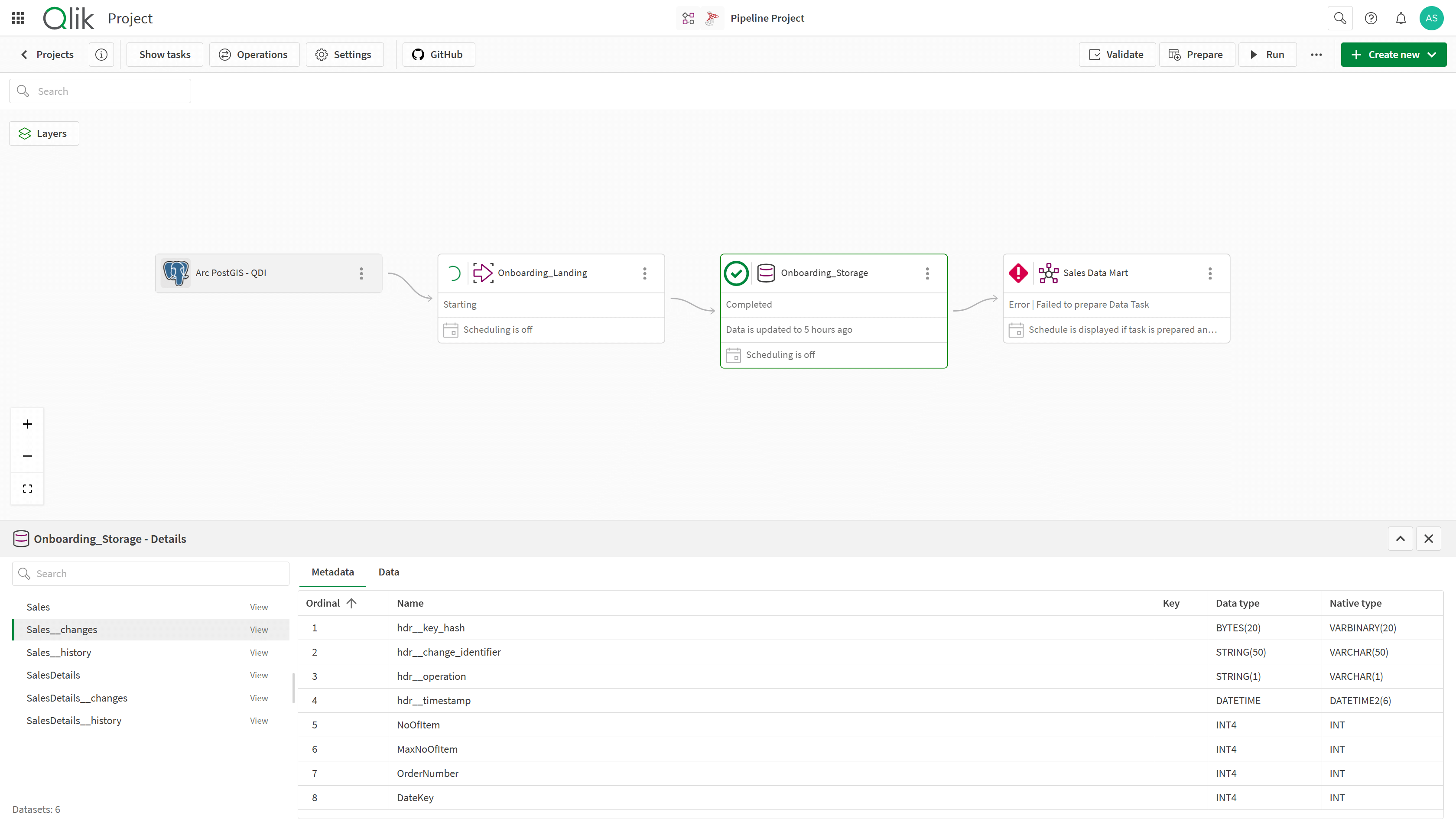Screen dimensions: 1456x819
Task: Open the Arc PostGIS - QDI options menu
Action: click(x=361, y=273)
